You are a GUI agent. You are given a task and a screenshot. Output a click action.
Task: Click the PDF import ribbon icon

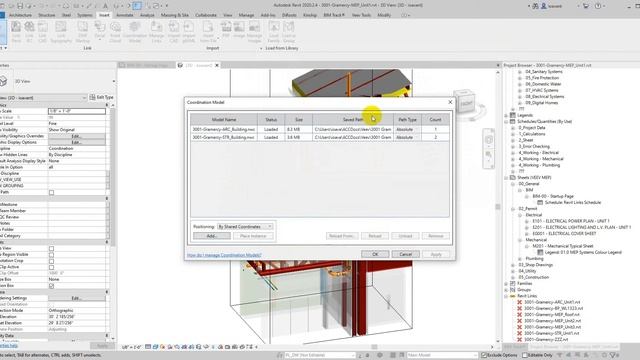click(x=226, y=29)
